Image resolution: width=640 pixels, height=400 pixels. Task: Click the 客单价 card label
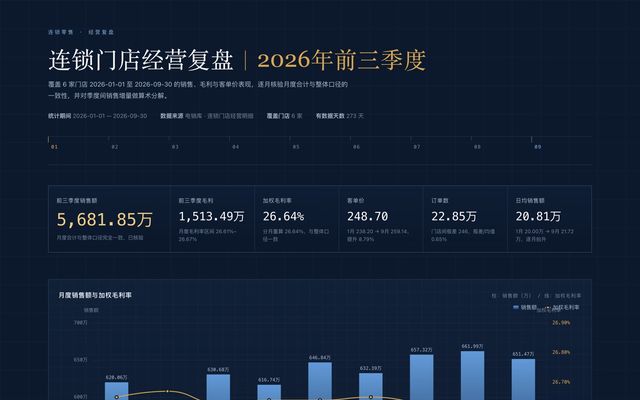click(x=356, y=200)
